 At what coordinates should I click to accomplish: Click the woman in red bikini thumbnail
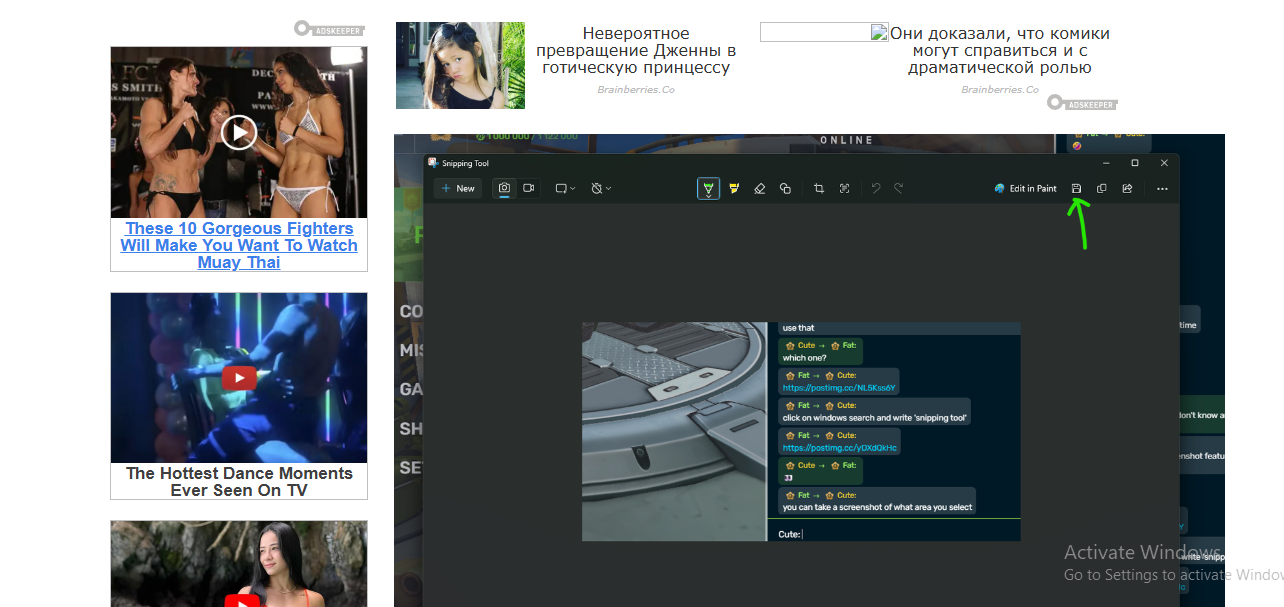(239, 563)
